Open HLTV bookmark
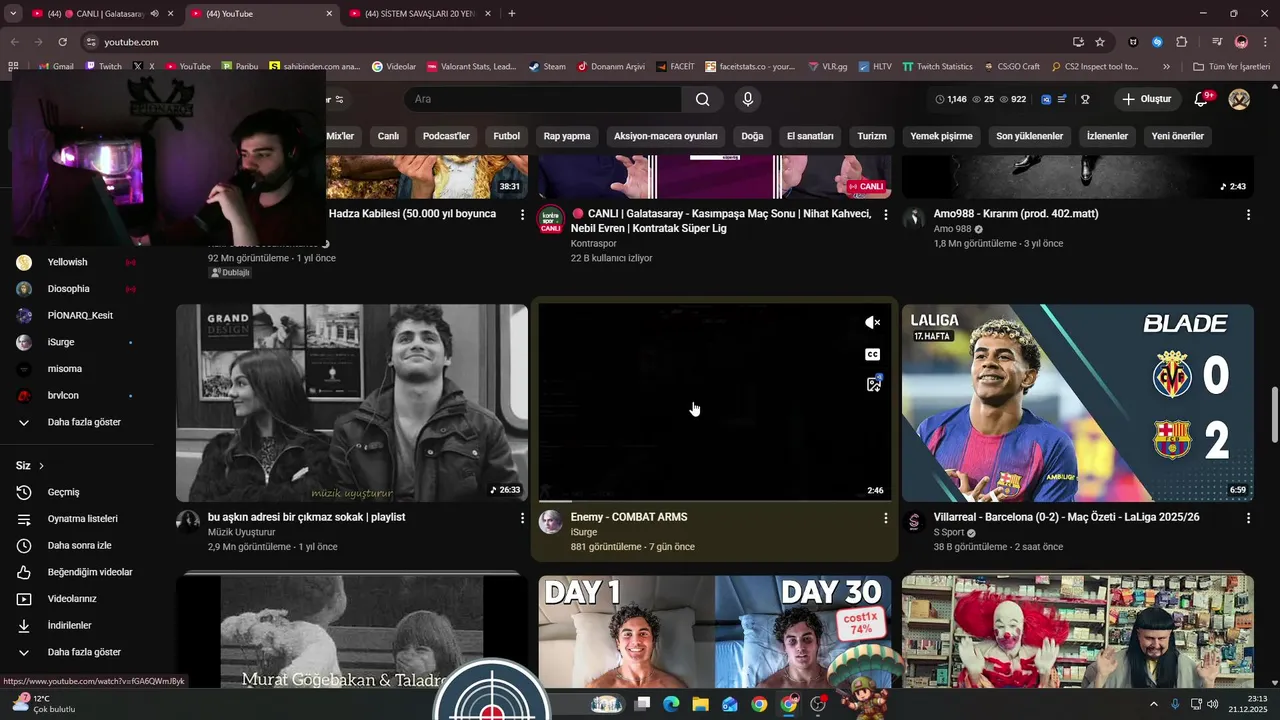The width and height of the screenshot is (1280, 720). (875, 67)
